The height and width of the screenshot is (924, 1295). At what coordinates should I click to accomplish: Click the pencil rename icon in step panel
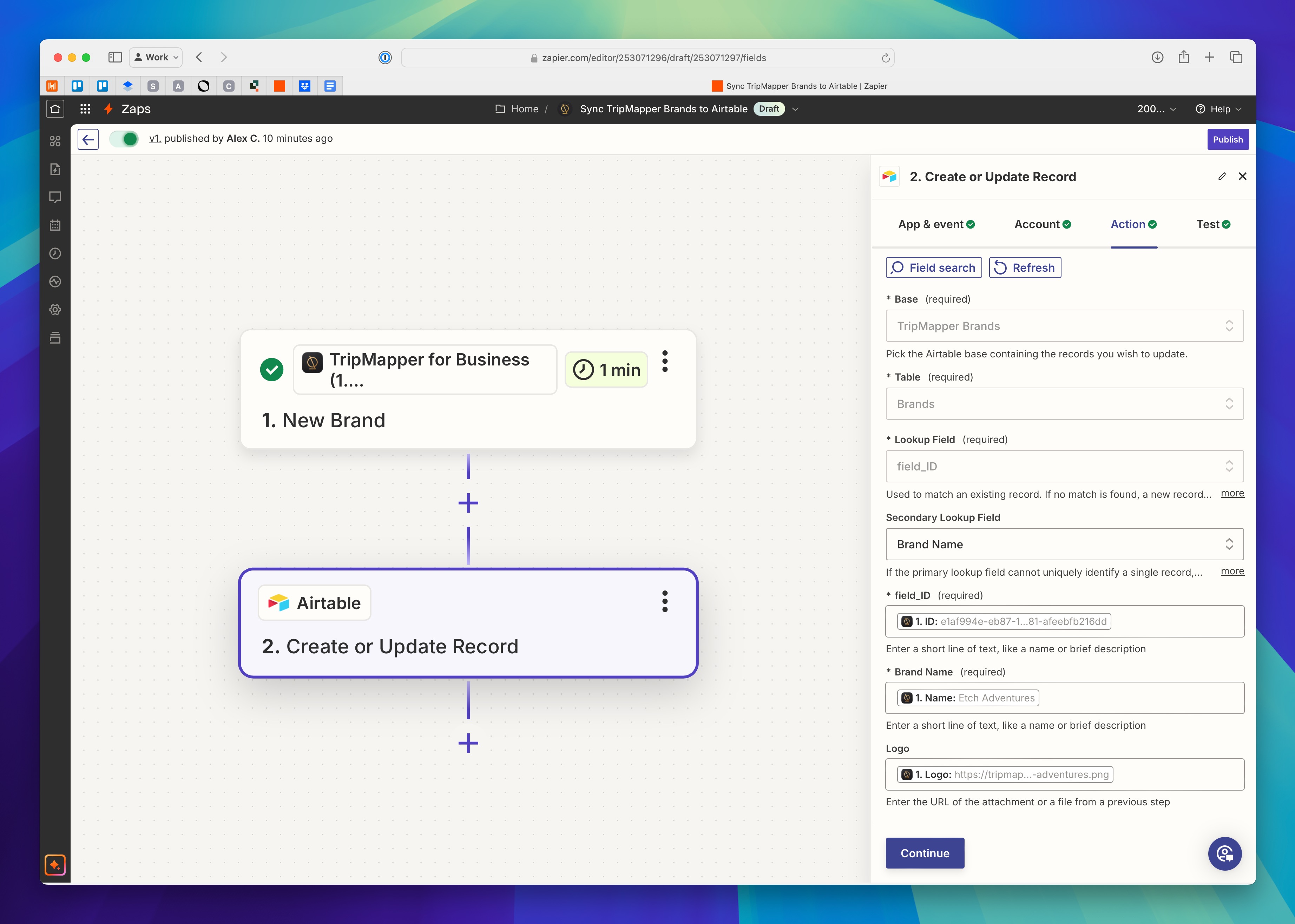[x=1222, y=176]
